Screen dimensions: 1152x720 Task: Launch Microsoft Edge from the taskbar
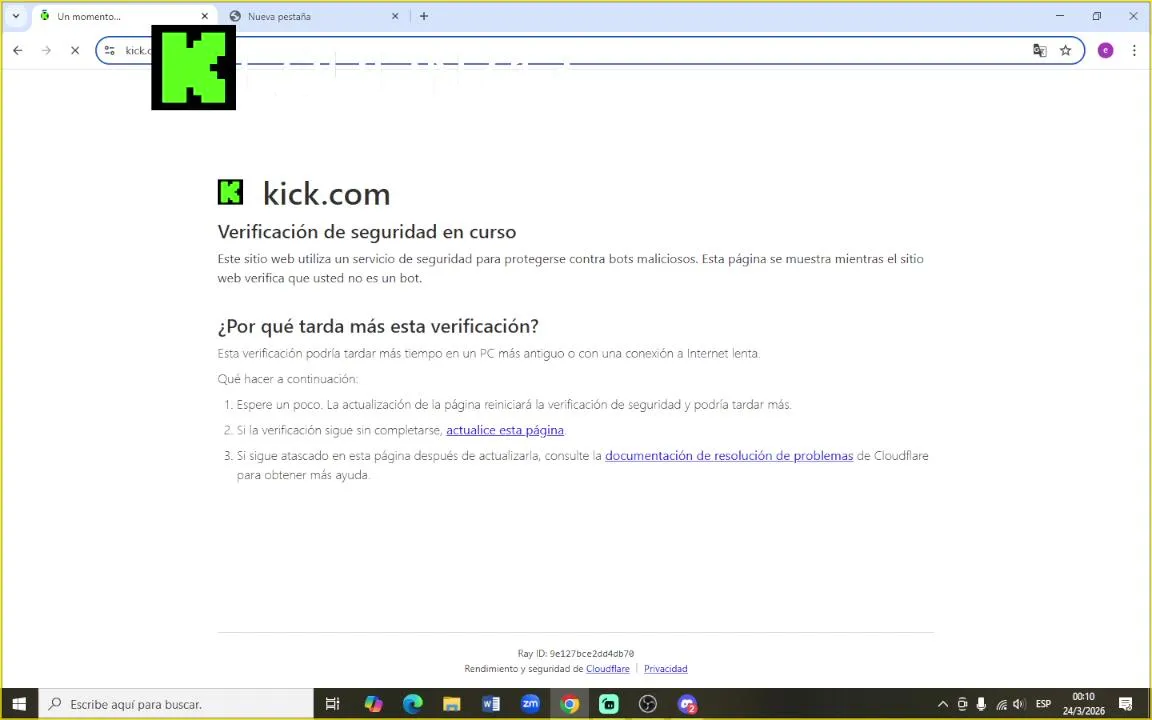(413, 704)
